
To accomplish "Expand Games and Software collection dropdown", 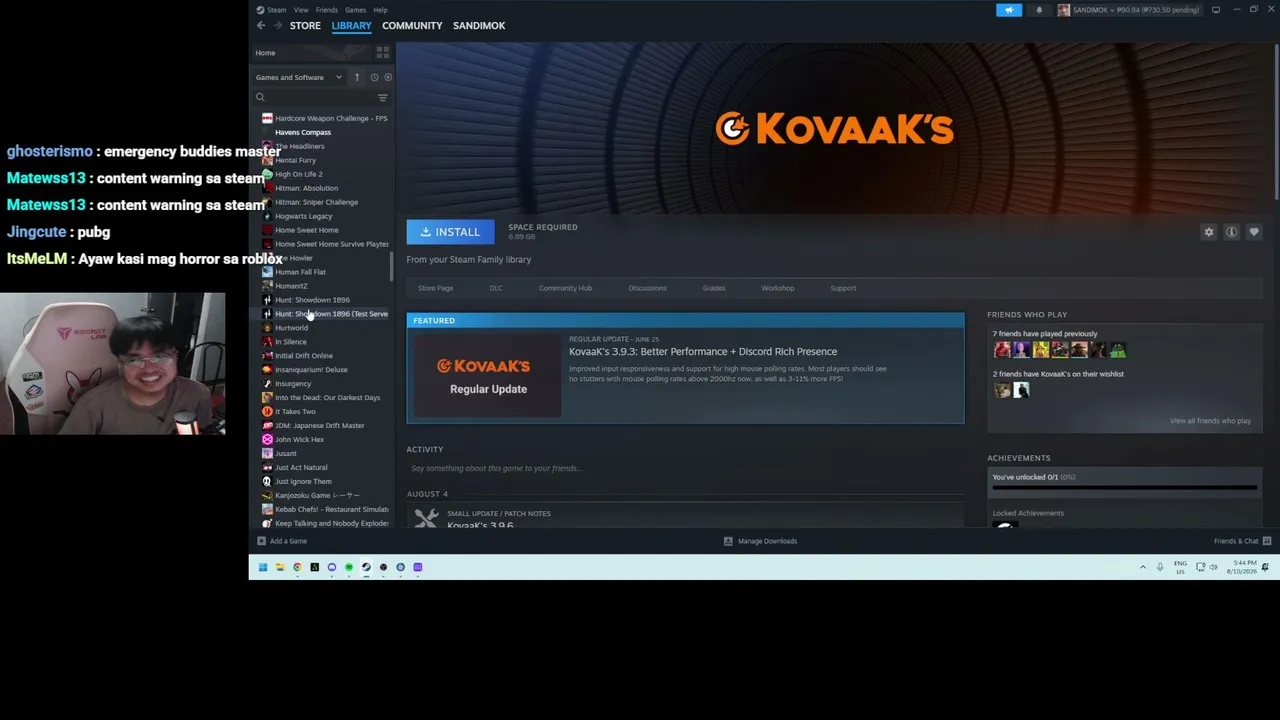I will point(338,77).
